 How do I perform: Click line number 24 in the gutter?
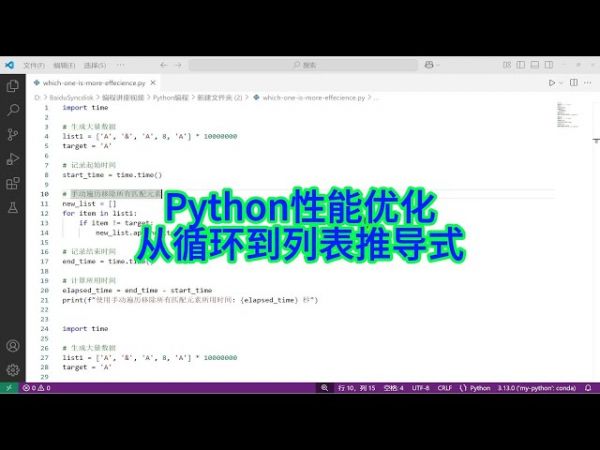point(45,329)
